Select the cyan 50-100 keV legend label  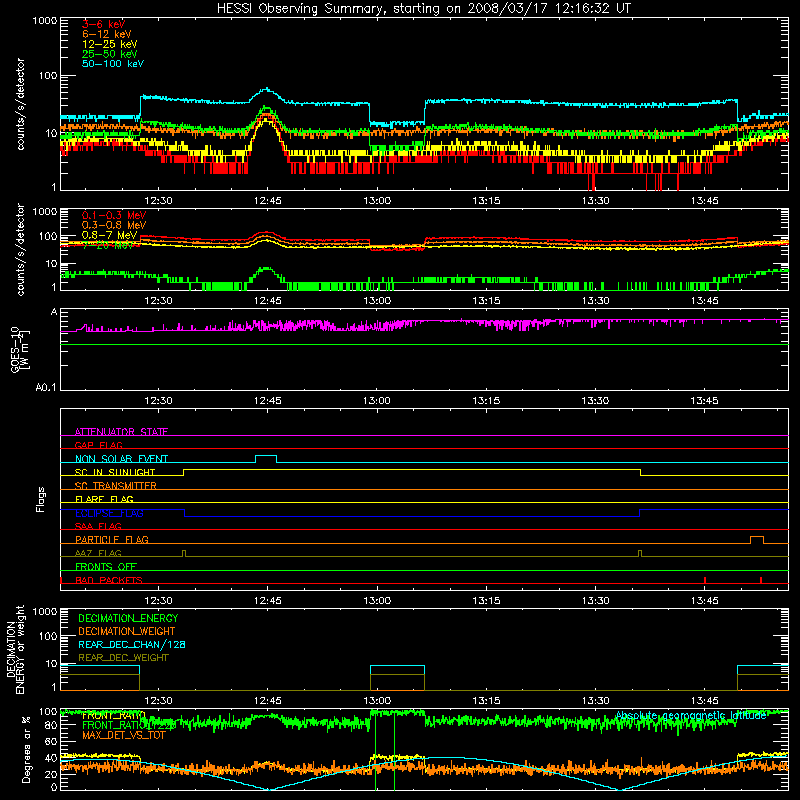[113, 64]
